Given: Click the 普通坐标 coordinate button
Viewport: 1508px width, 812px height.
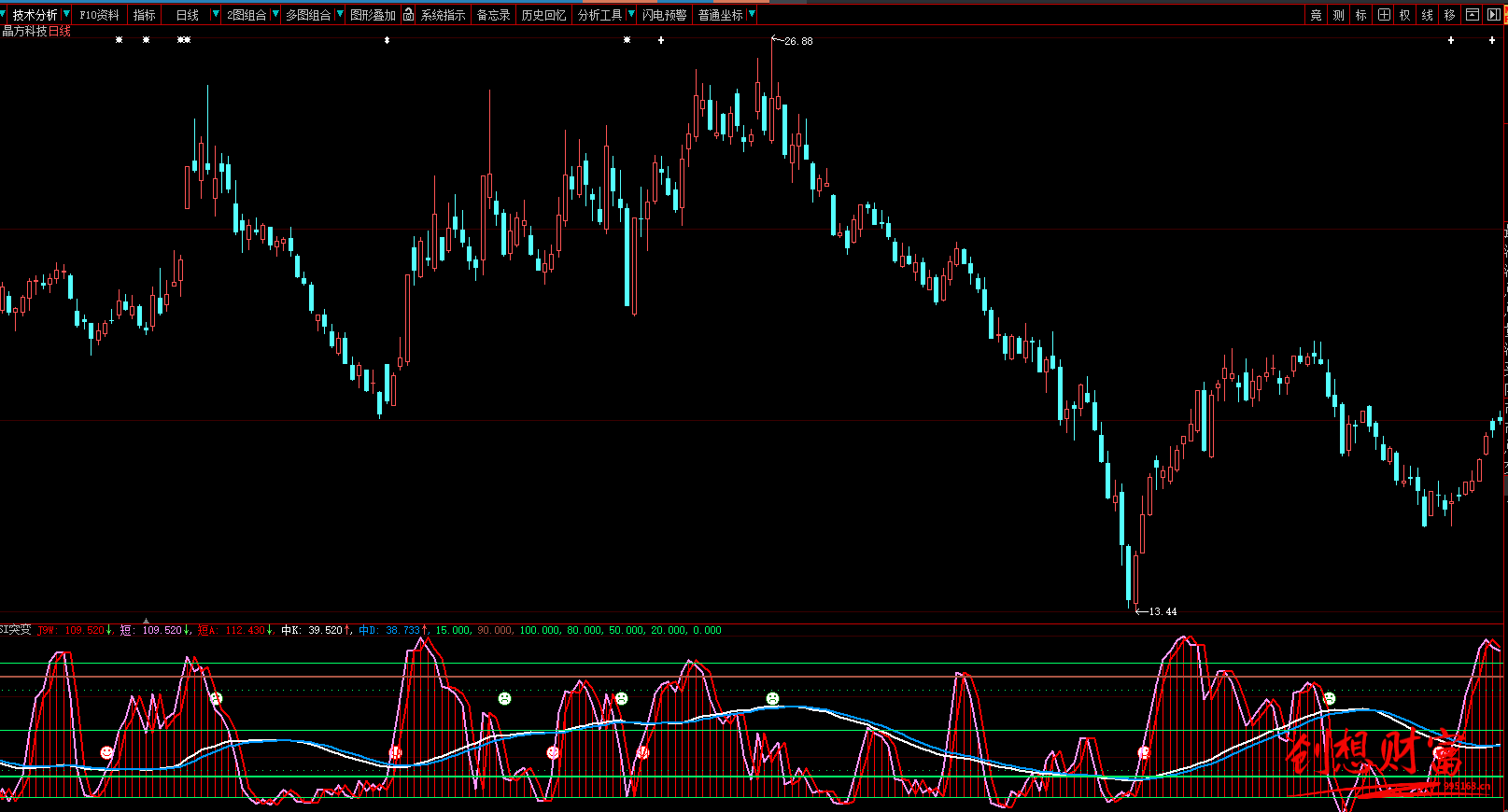Looking at the screenshot, I should (x=721, y=15).
